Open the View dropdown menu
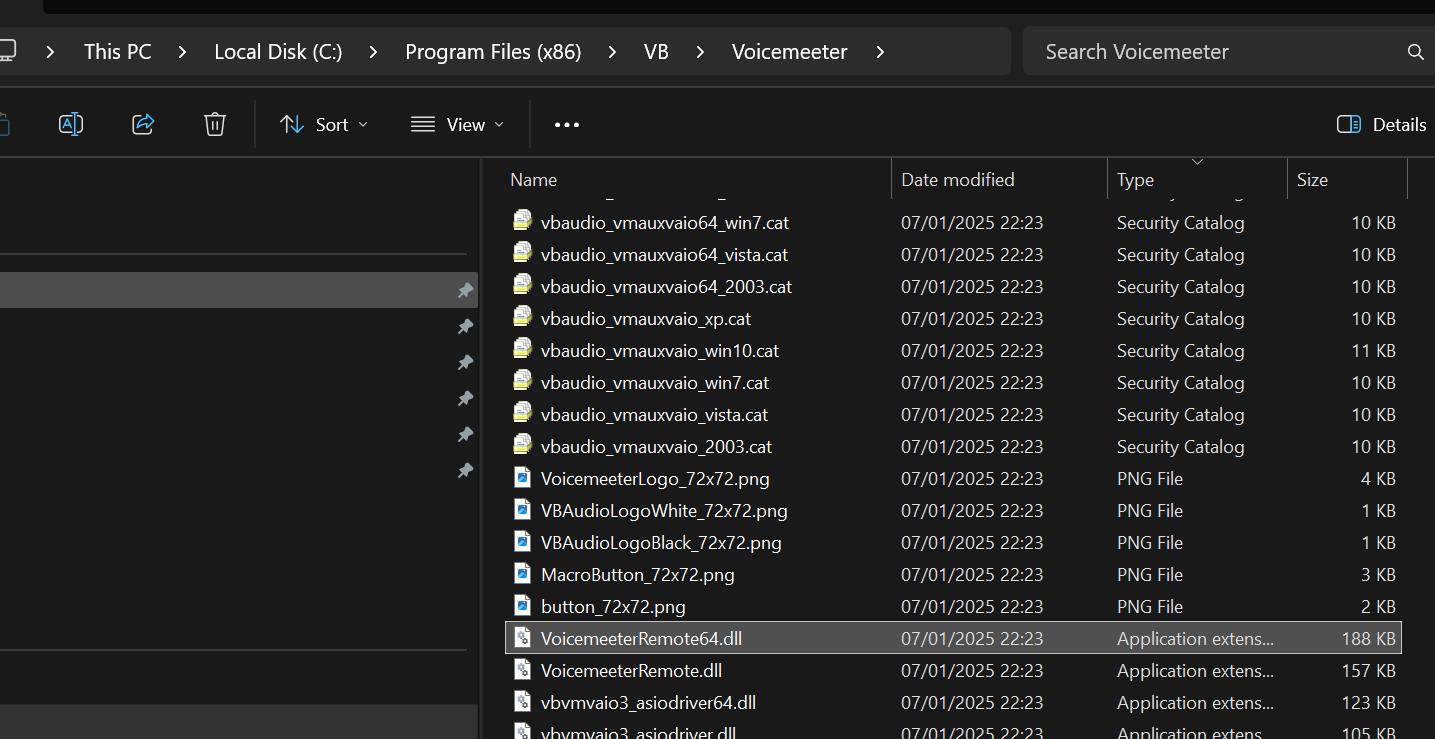This screenshot has height=739, width=1435. (457, 124)
